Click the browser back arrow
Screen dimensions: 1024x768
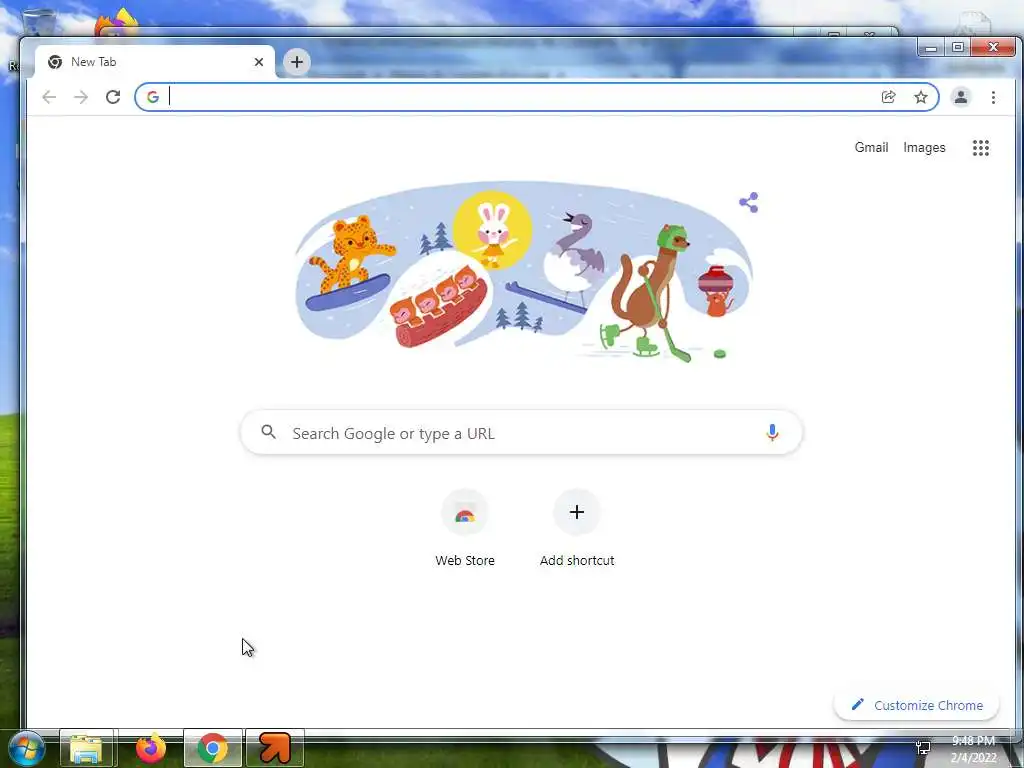pyautogui.click(x=49, y=97)
